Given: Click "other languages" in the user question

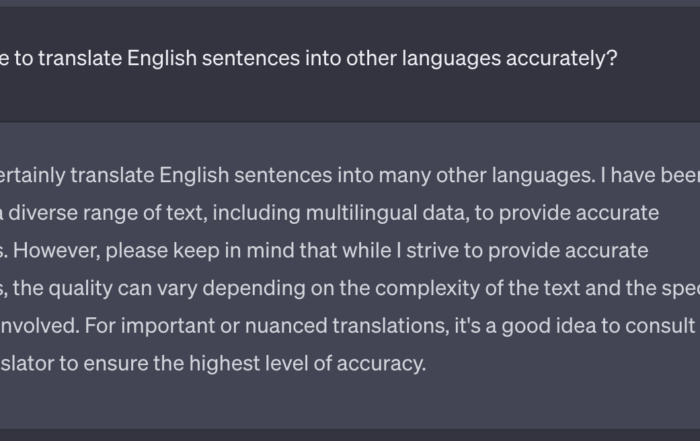Looking at the screenshot, I should point(424,58).
